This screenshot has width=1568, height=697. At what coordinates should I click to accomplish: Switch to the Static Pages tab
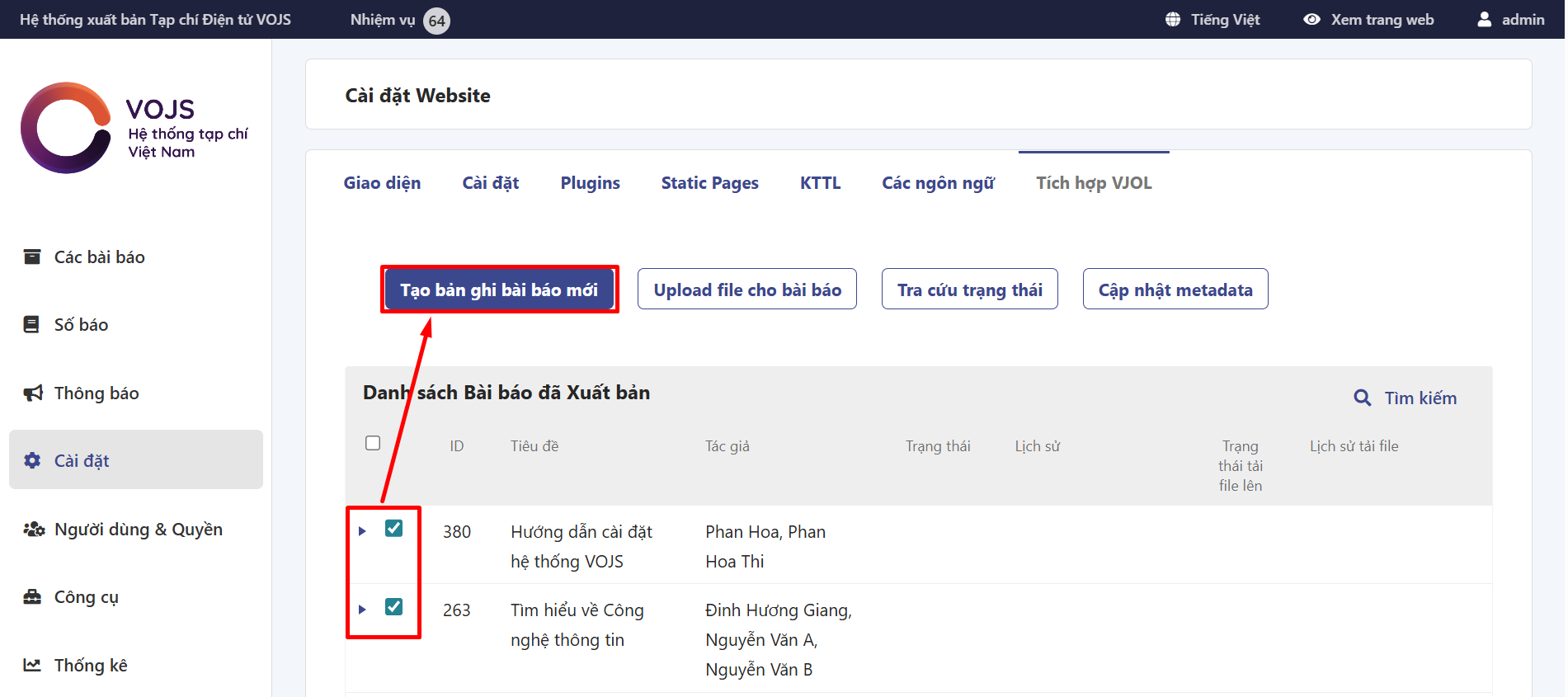pyautogui.click(x=709, y=183)
